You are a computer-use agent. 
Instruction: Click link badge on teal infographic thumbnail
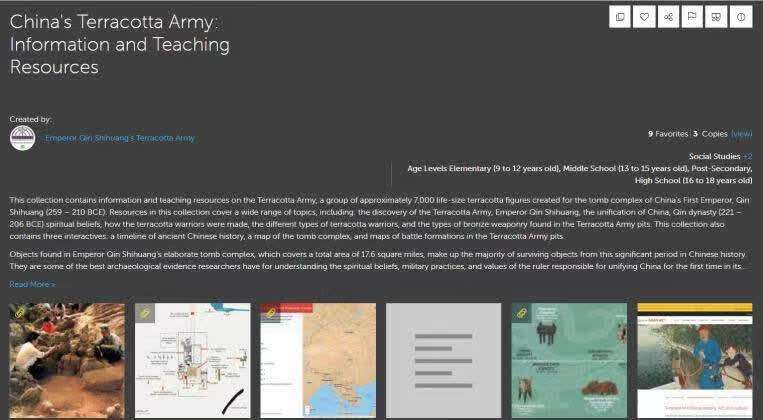point(521,313)
